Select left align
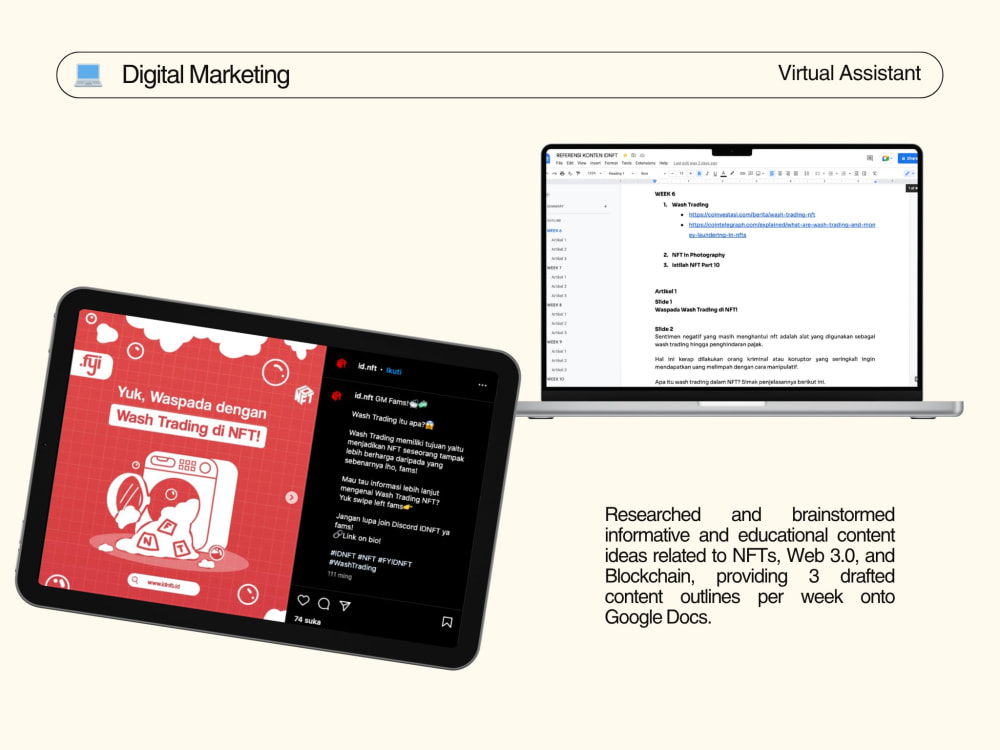Viewport: 1000px width, 750px height. (772, 173)
